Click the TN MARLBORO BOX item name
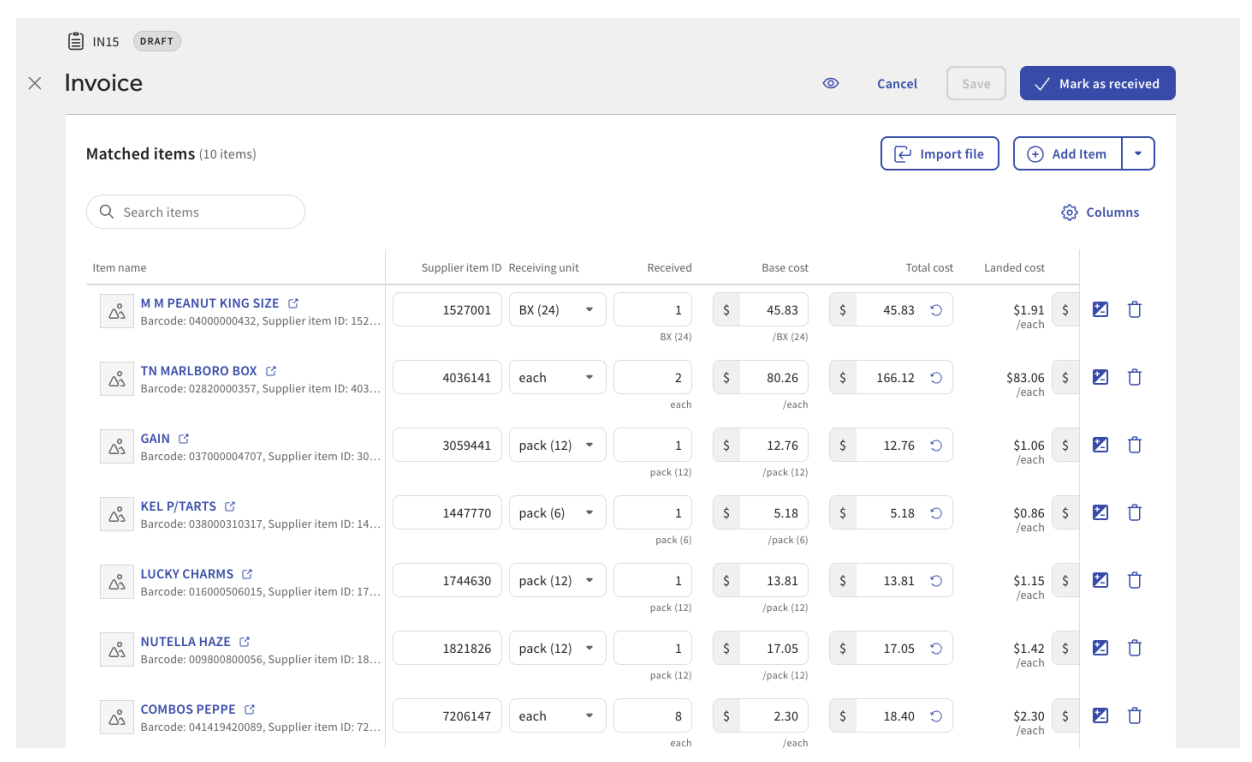The height and width of the screenshot is (762, 1252). [199, 371]
